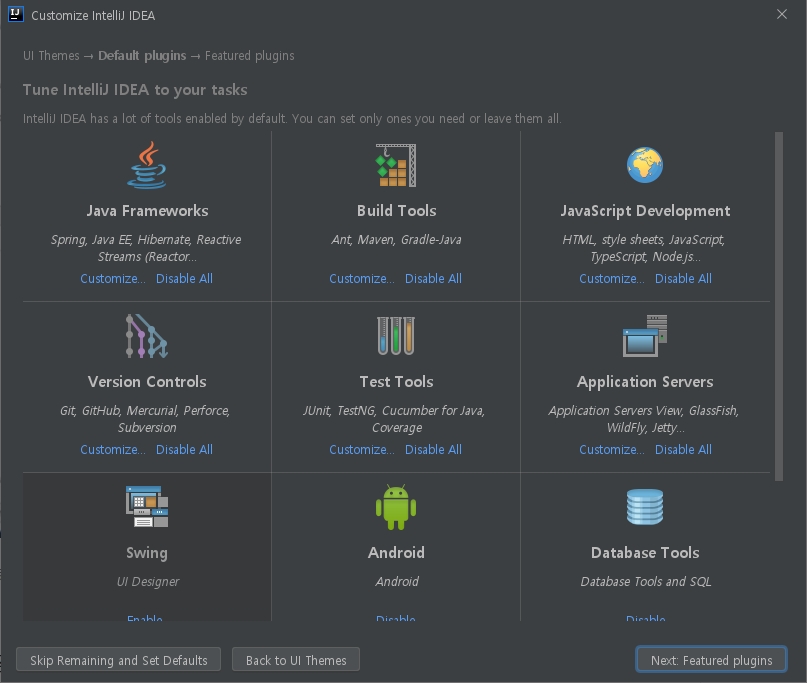Screen dimensions: 807x683
Task: Select the Java Frameworks heading
Action: 147,211
